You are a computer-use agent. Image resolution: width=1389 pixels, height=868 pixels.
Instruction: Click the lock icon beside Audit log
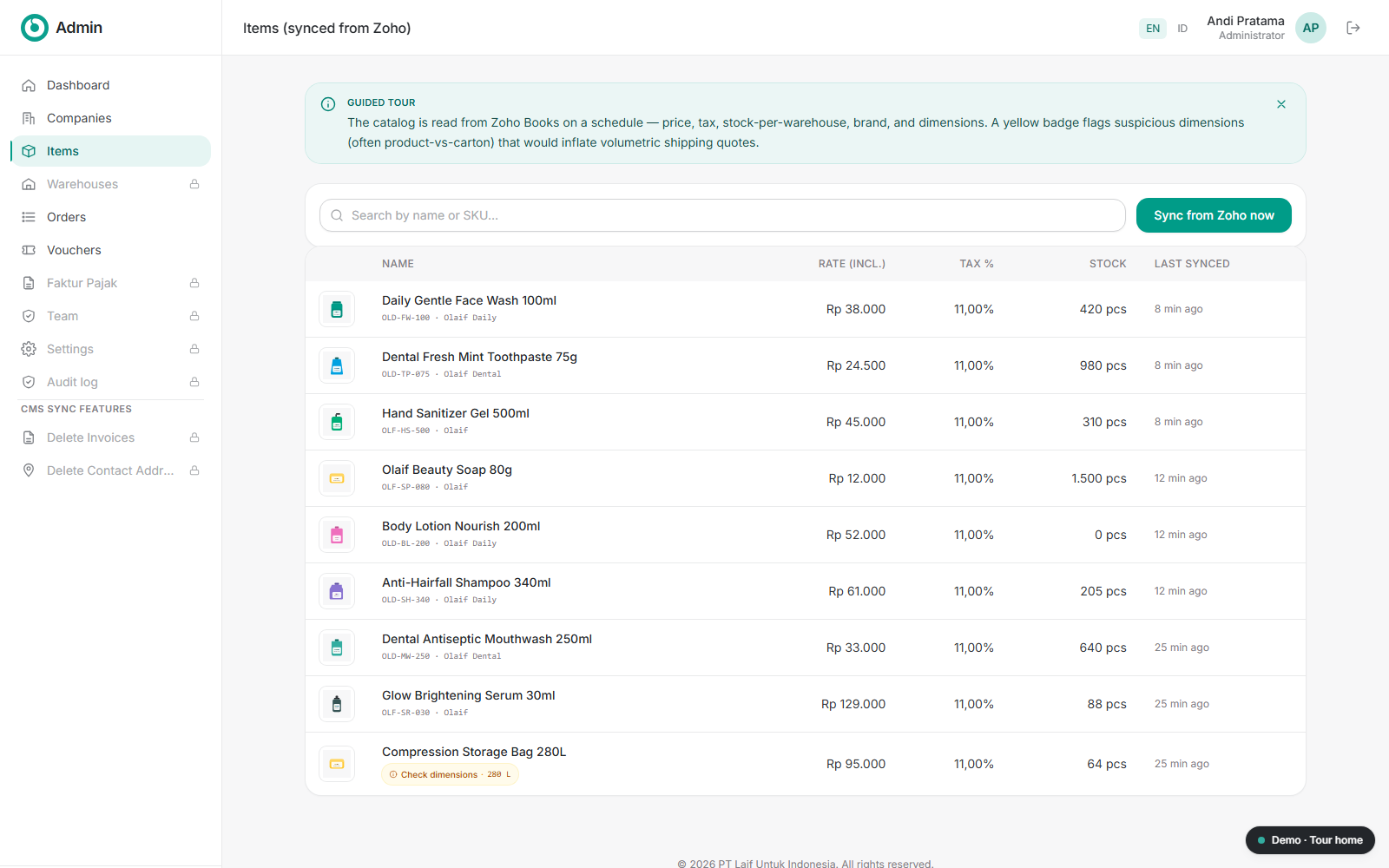click(x=194, y=382)
